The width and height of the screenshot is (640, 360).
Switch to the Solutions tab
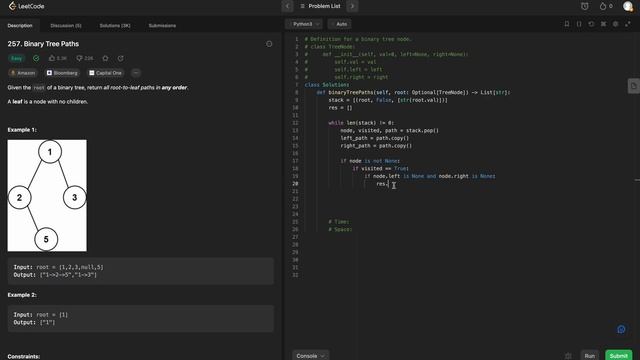(115, 25)
